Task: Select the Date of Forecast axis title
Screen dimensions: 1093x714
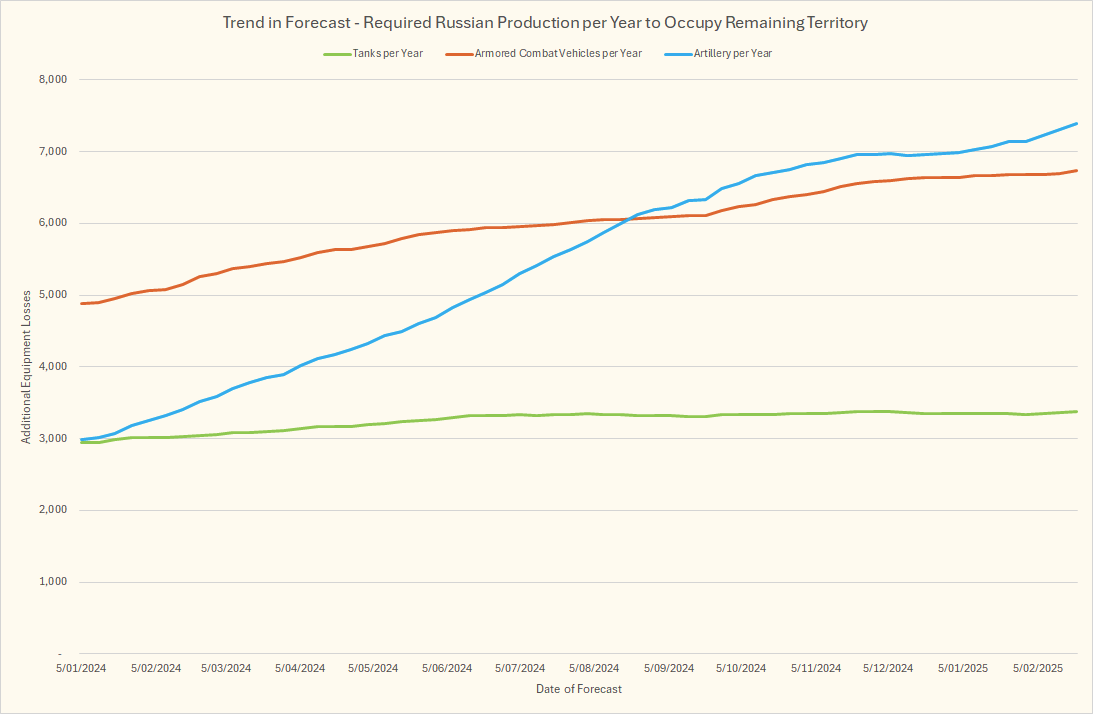Action: click(x=578, y=689)
